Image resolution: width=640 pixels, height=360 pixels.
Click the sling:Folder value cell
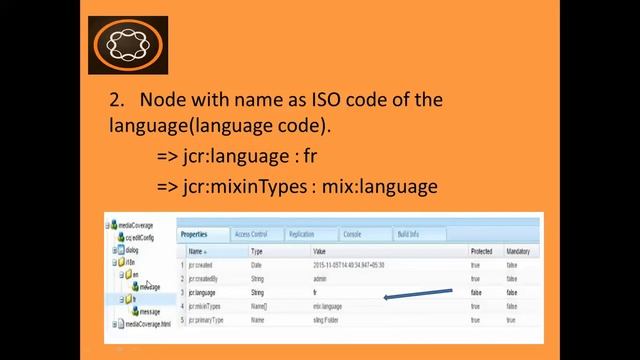coord(326,320)
